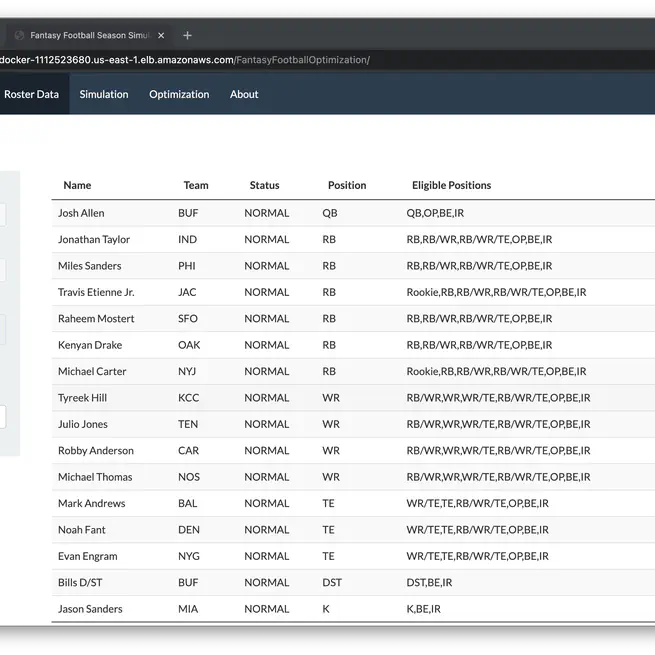
Task: Open the About page
Action: pos(244,94)
